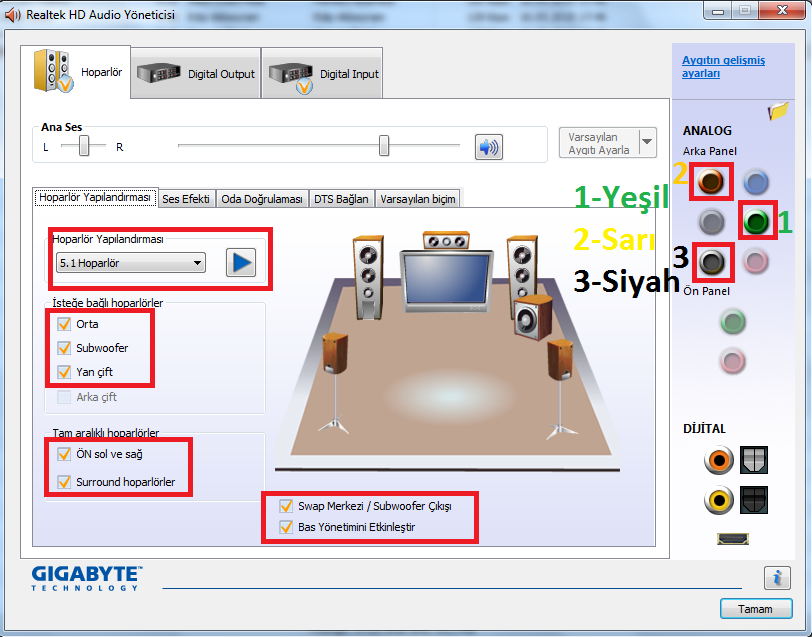812x637 pixels.
Task: Click the upper optical digital connector icon
Action: pos(753,460)
